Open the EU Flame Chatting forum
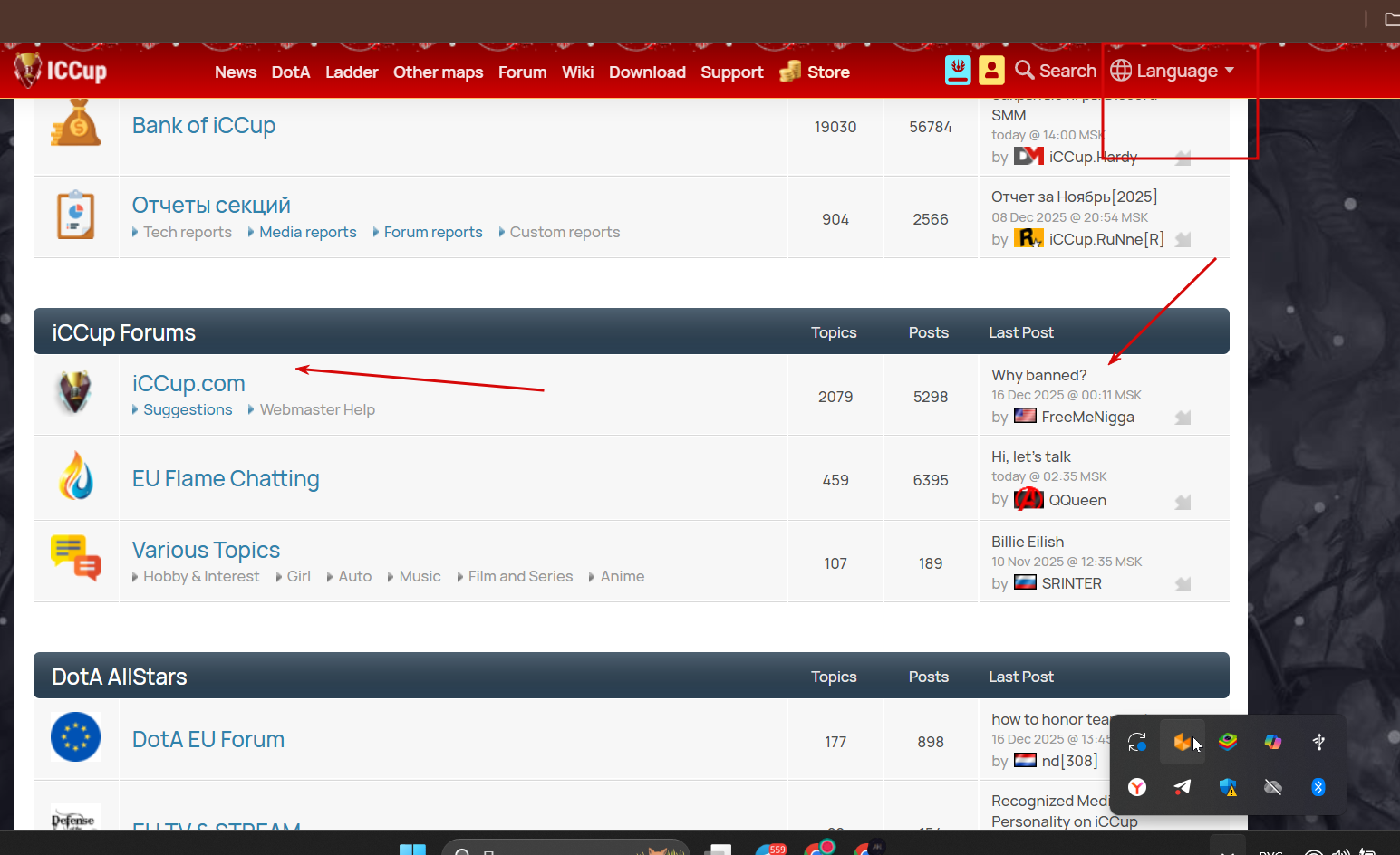This screenshot has height=855, width=1400. (x=226, y=478)
